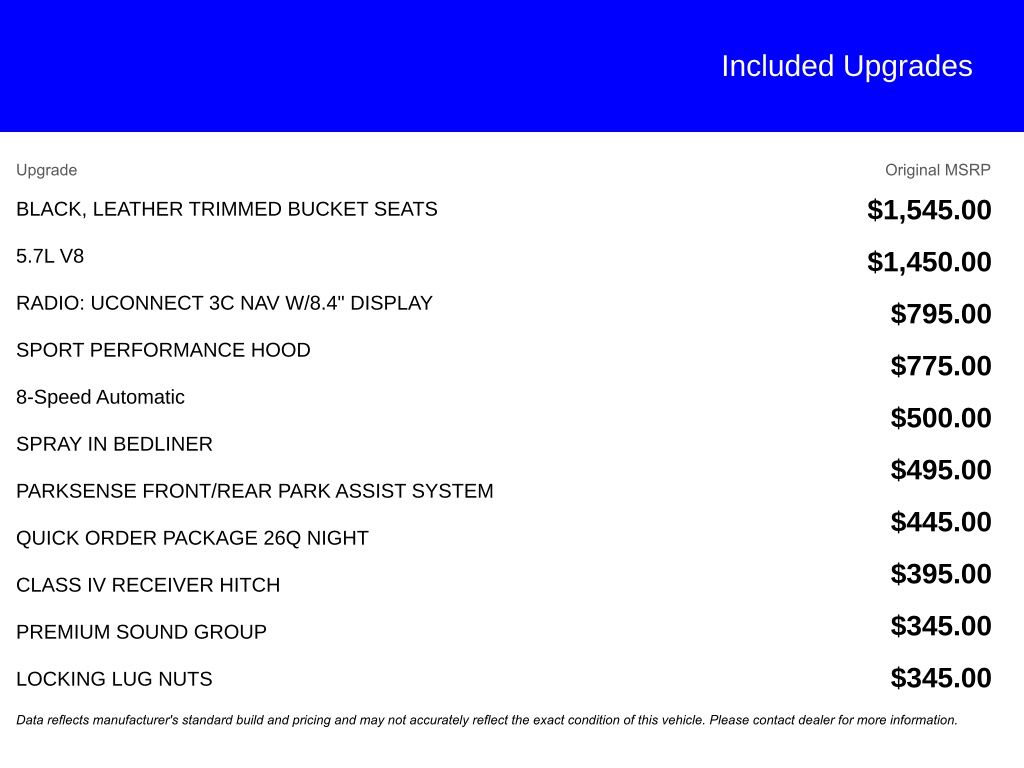Select the Class IV Receiver Hitch entry
The height and width of the screenshot is (768, 1024).
pos(148,585)
